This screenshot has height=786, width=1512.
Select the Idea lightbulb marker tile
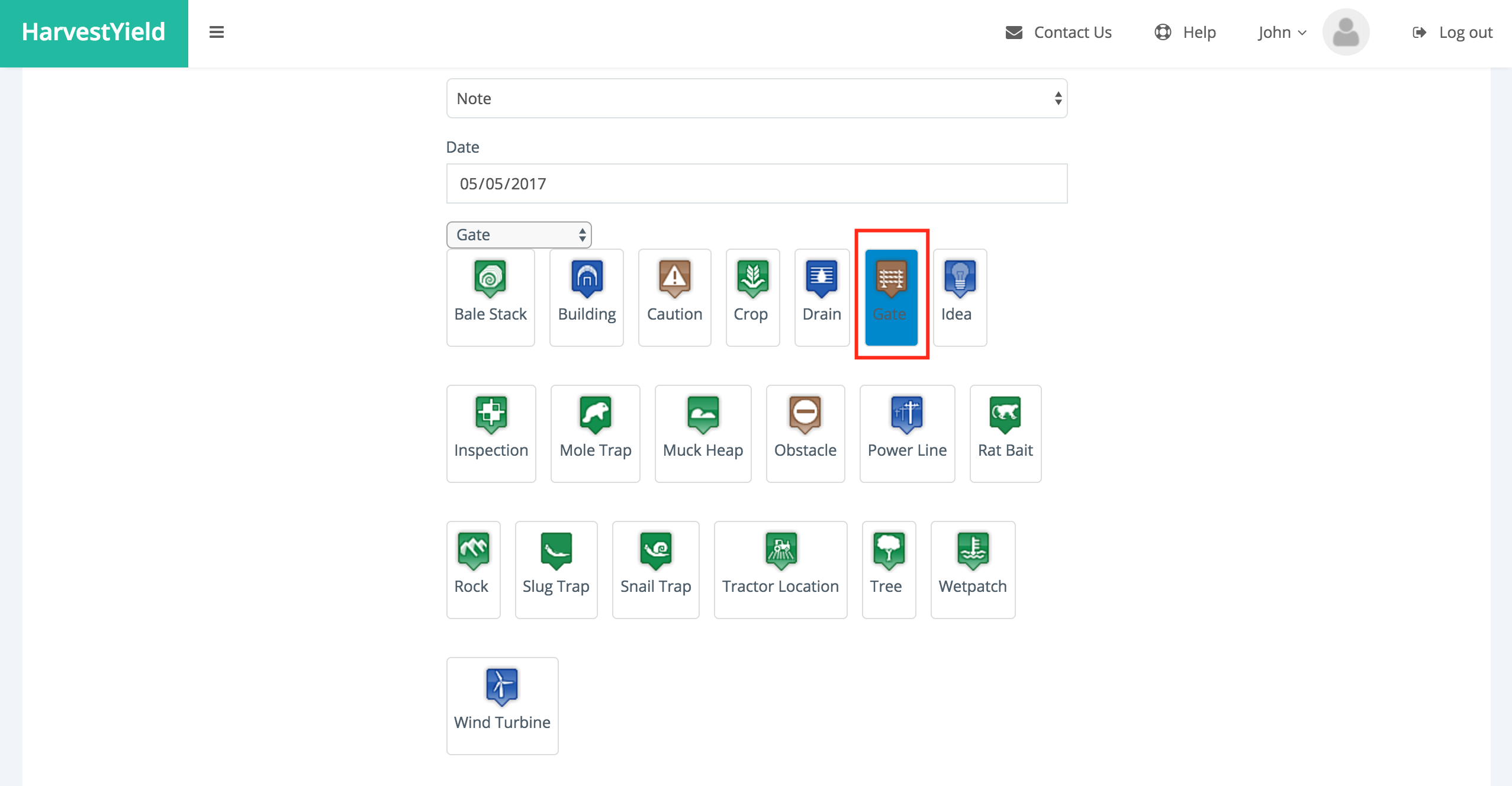click(959, 297)
